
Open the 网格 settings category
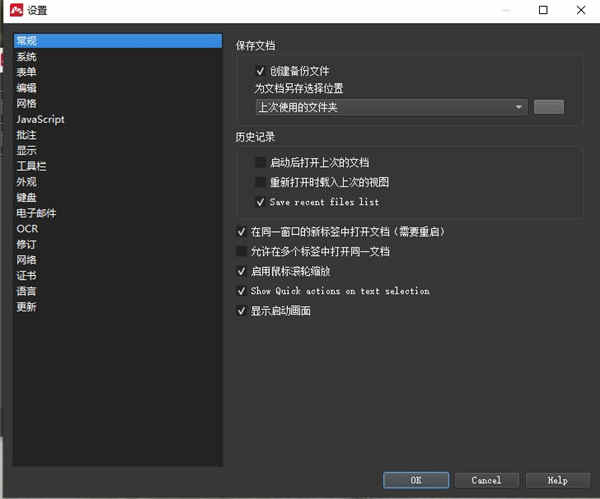pyautogui.click(x=118, y=103)
